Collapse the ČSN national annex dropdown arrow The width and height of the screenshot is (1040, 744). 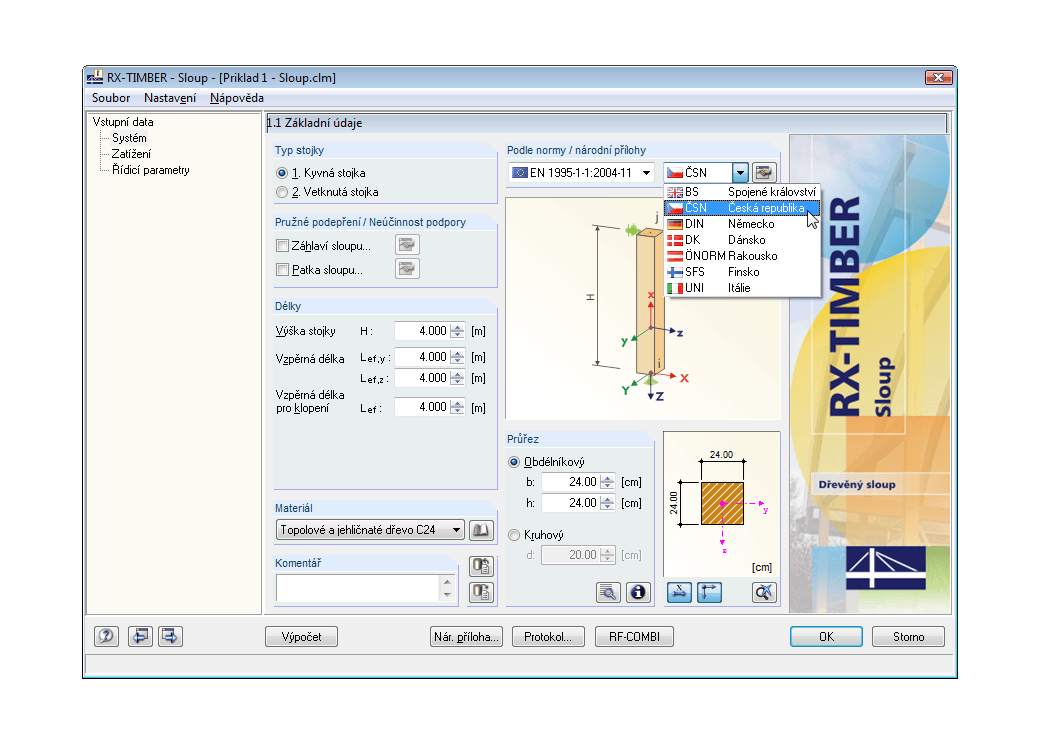740,172
